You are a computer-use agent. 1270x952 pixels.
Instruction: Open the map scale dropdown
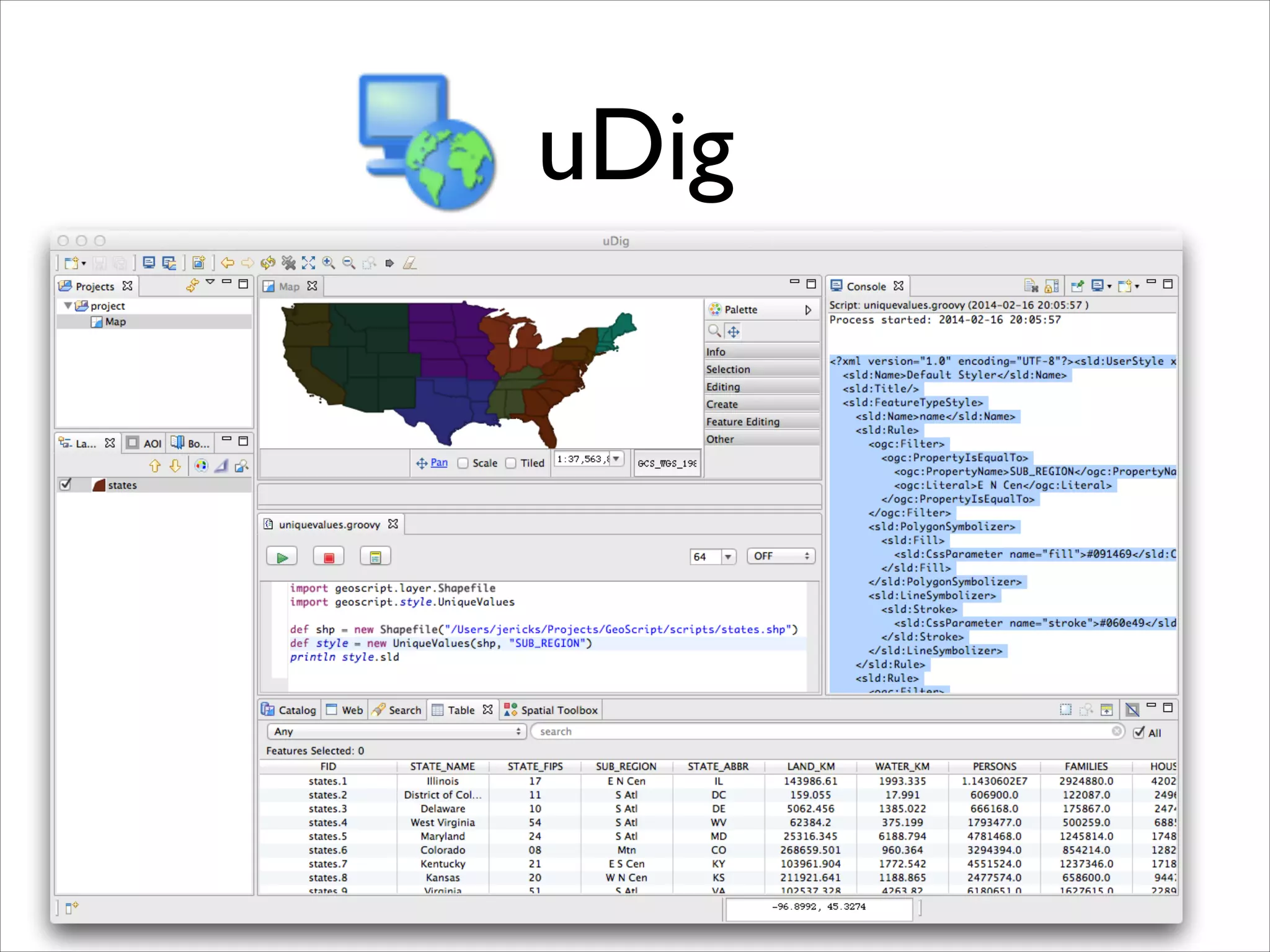tap(616, 459)
